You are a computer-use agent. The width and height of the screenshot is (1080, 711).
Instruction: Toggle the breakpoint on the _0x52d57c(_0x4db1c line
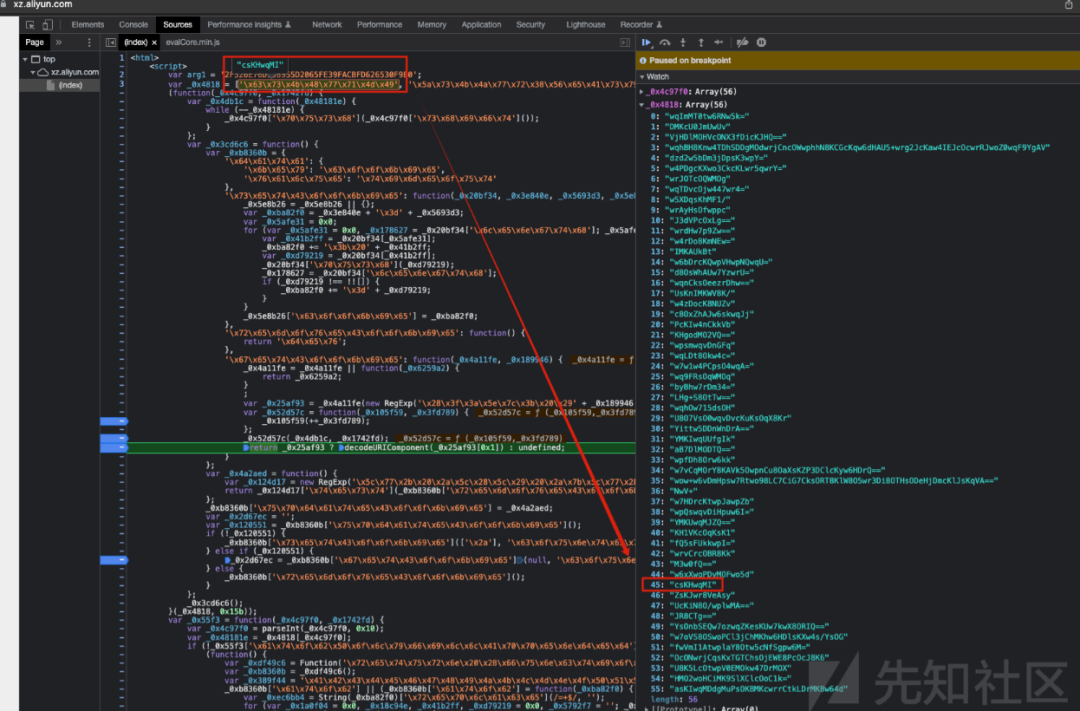point(114,438)
